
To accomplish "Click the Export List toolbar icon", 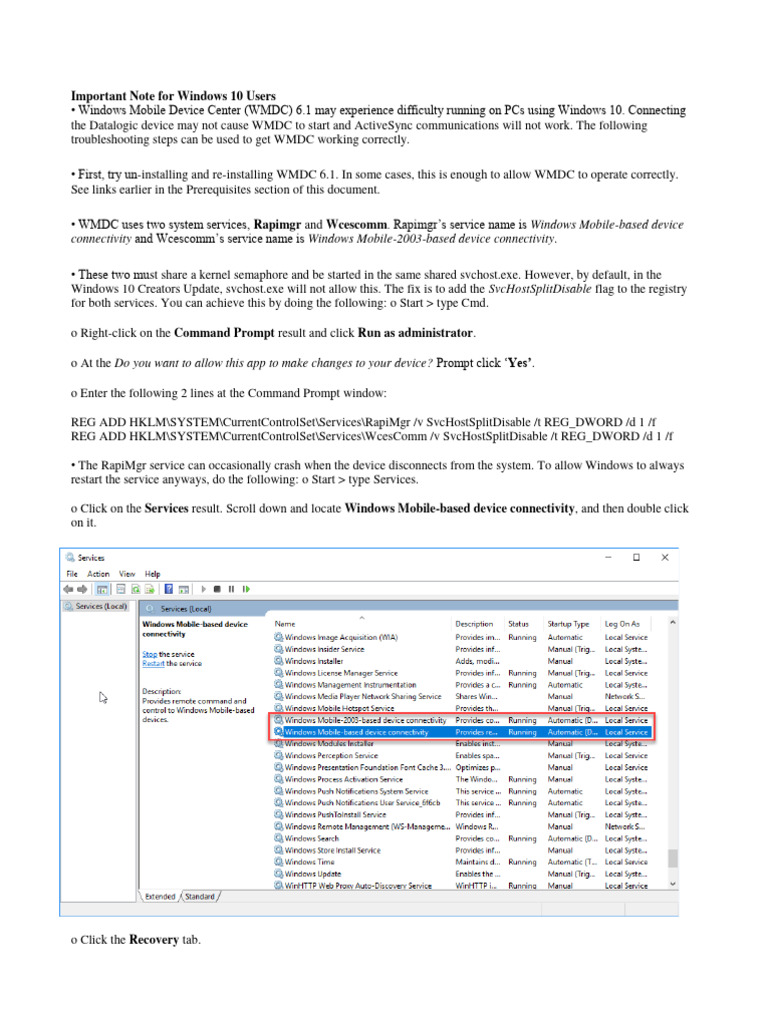I will 150,589.
